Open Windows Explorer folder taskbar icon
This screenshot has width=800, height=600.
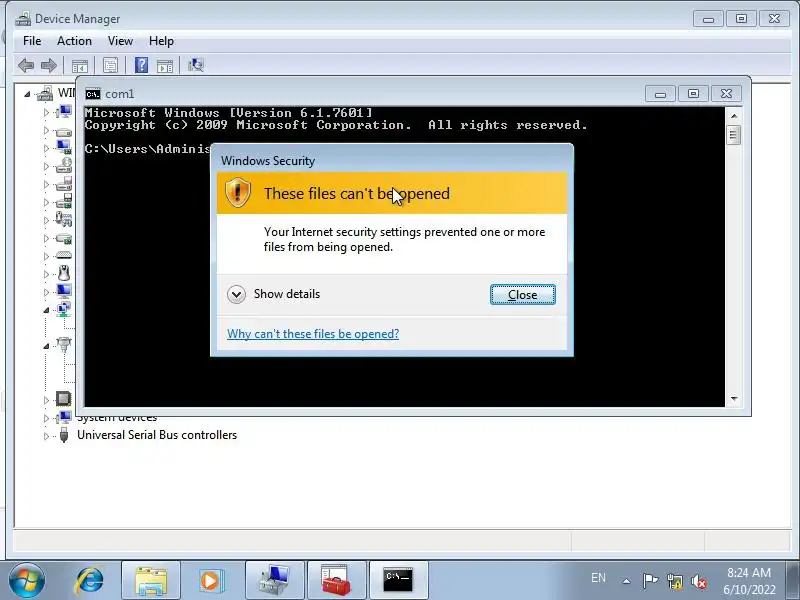tap(151, 581)
